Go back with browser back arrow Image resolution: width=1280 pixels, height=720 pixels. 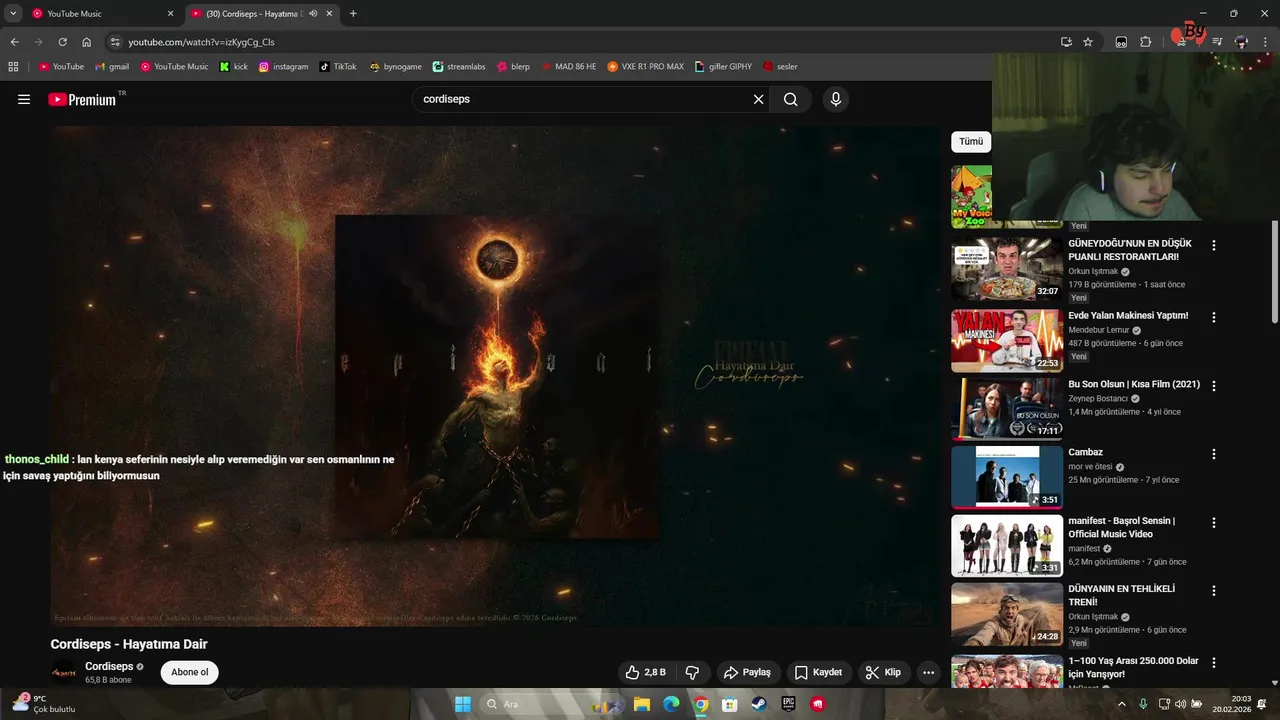(x=14, y=42)
